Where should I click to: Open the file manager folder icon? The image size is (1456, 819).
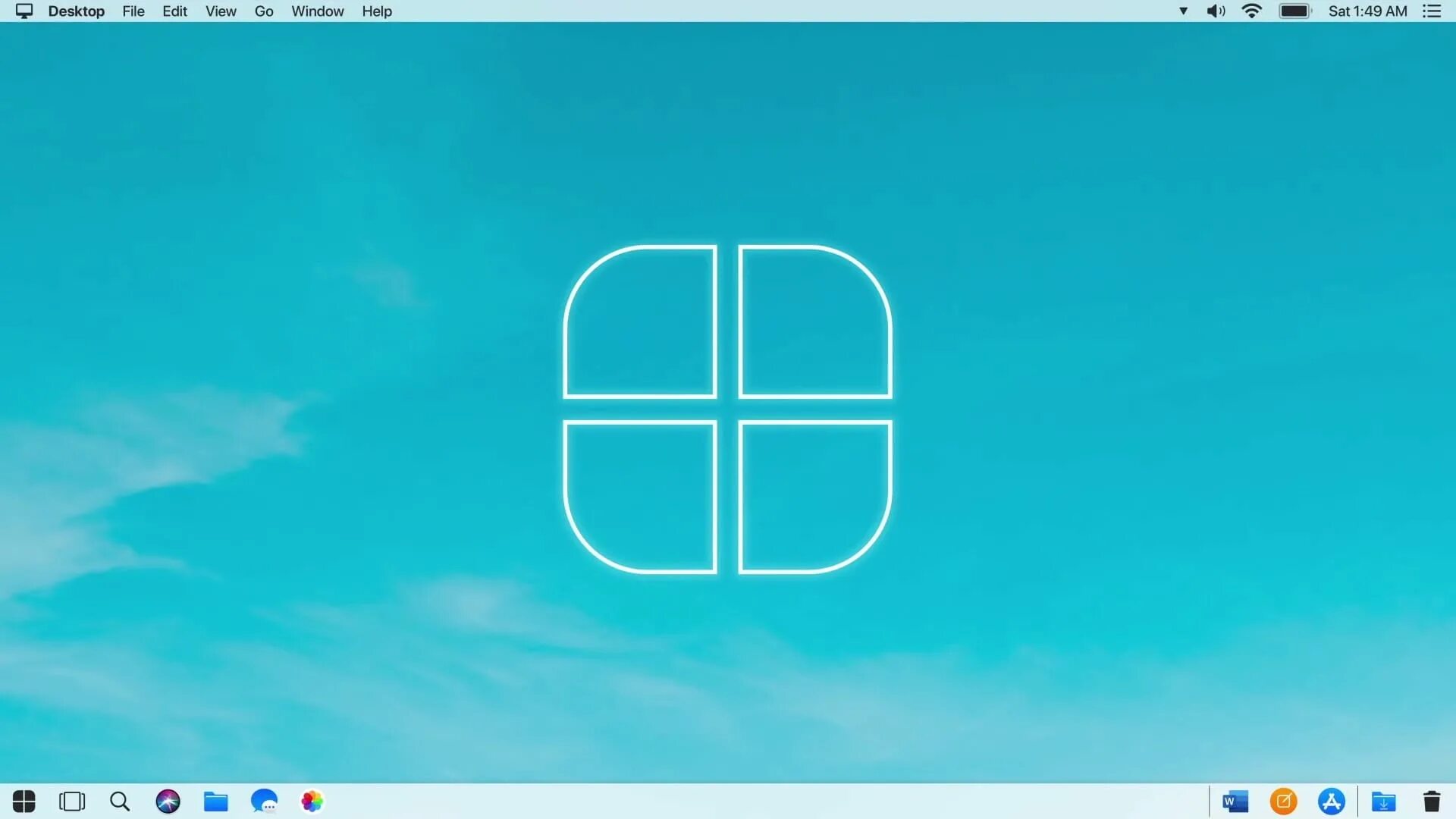[x=216, y=802]
